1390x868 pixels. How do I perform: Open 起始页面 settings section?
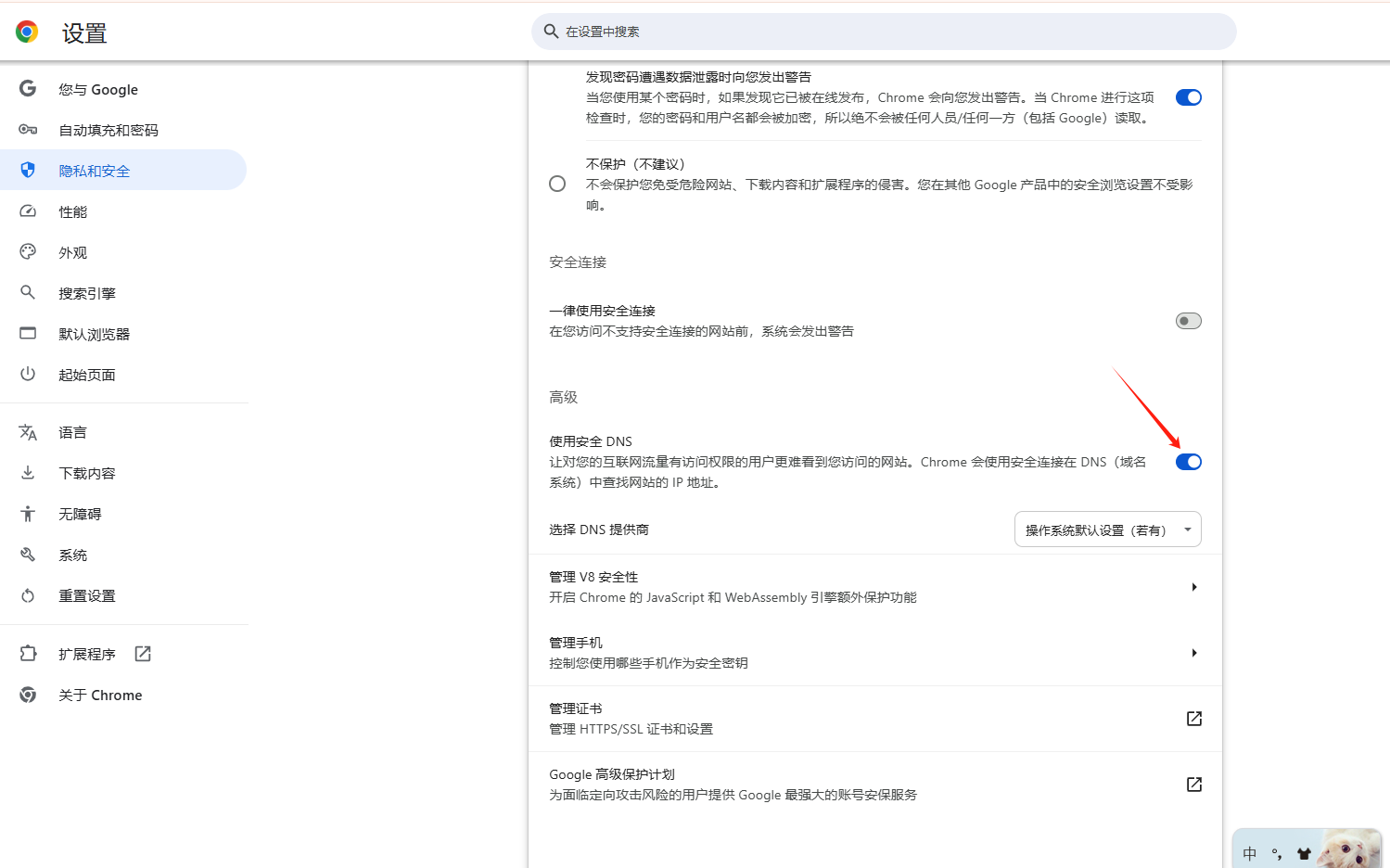(x=123, y=375)
